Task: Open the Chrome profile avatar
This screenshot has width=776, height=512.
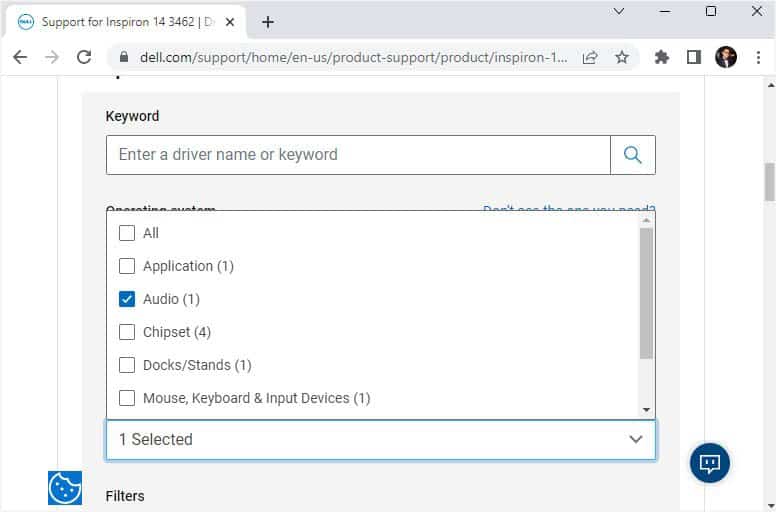Action: pyautogui.click(x=726, y=57)
